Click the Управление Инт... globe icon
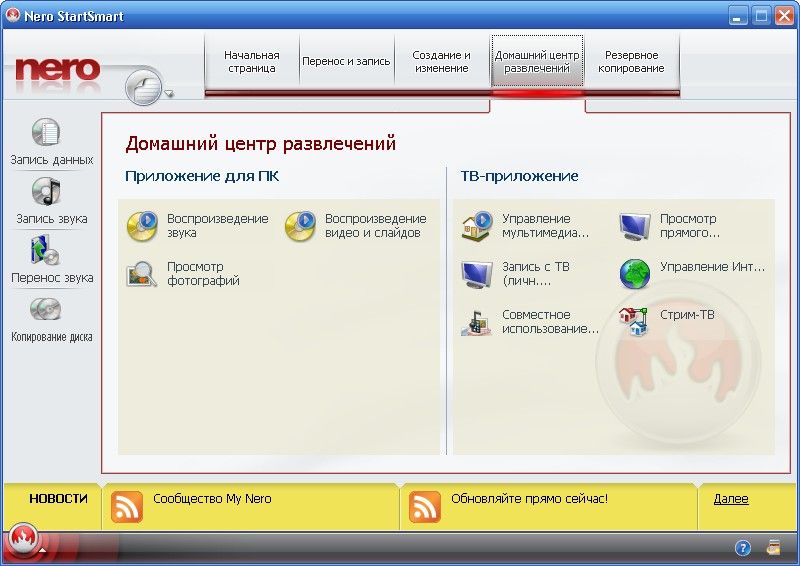The image size is (800, 566). 635,274
